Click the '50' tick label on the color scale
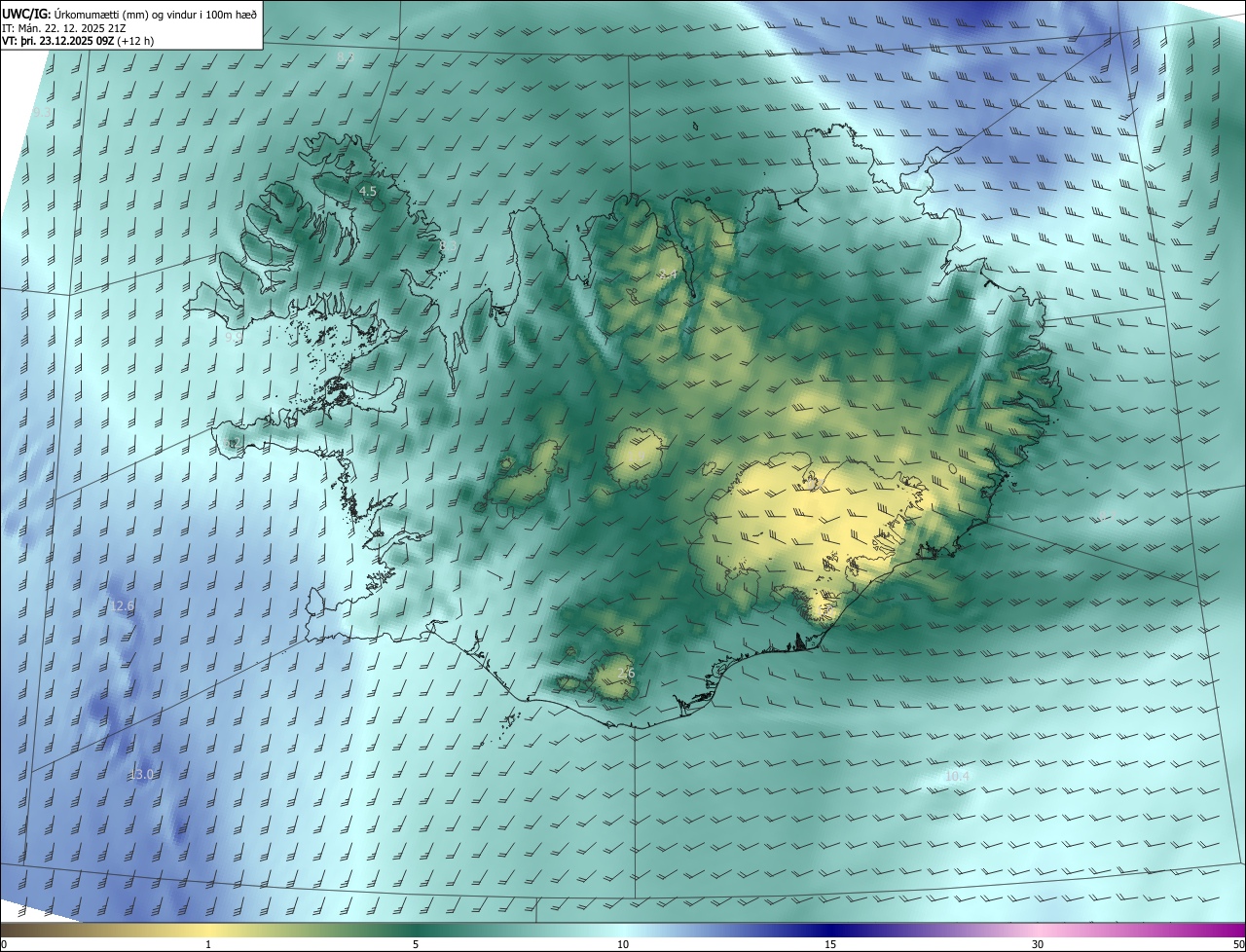This screenshot has height=952, width=1246. [x=1238, y=944]
